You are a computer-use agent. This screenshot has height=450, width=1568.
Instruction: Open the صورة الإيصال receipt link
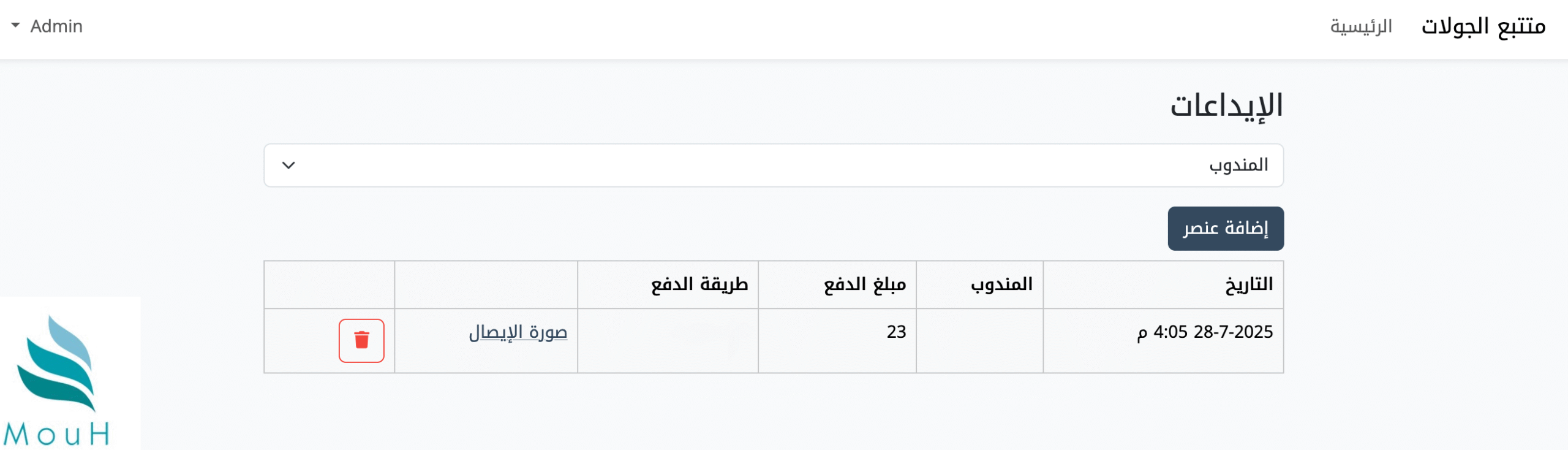518,332
